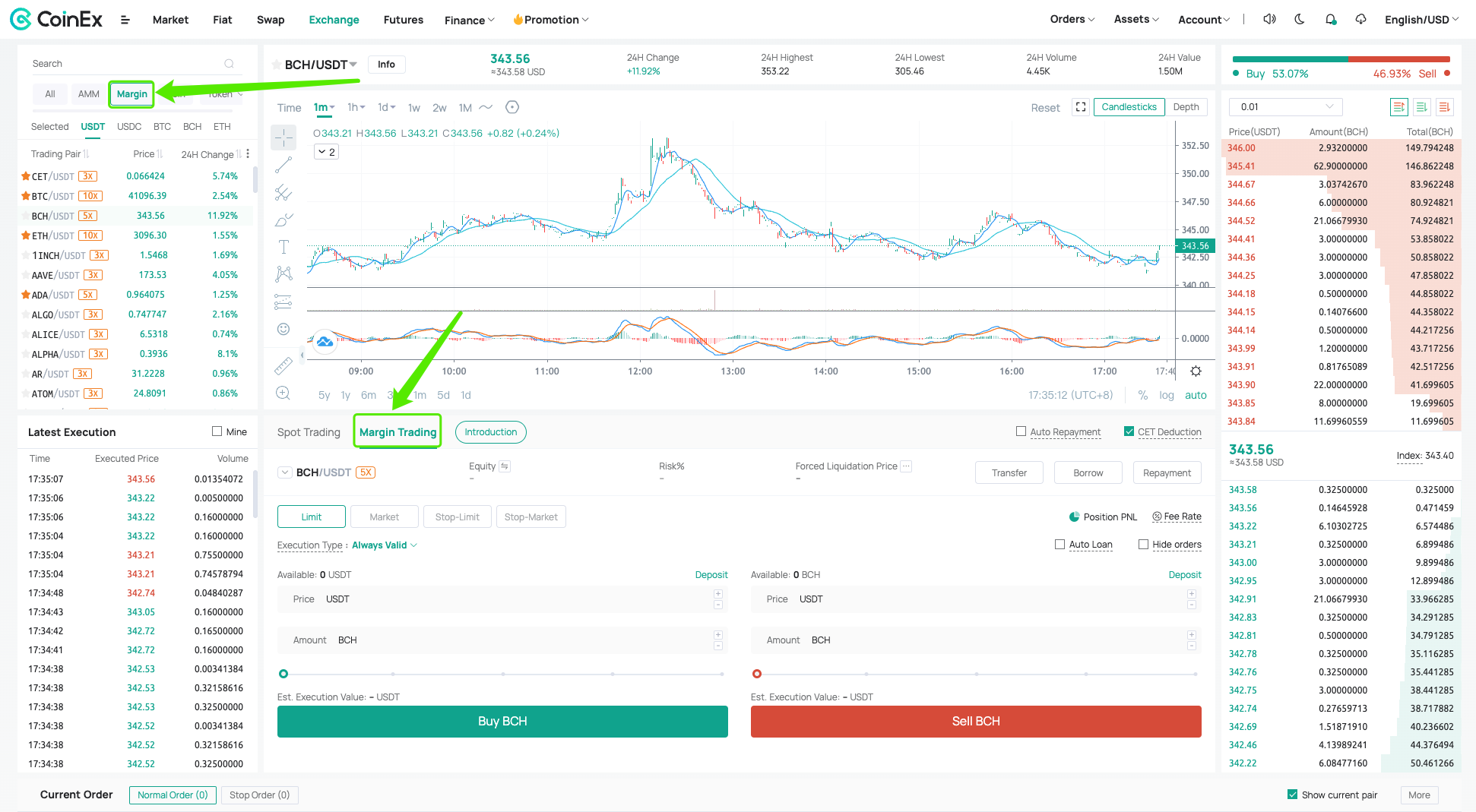Viewport: 1476px width, 812px height.
Task: Open the Assets dropdown
Action: pos(1136,19)
